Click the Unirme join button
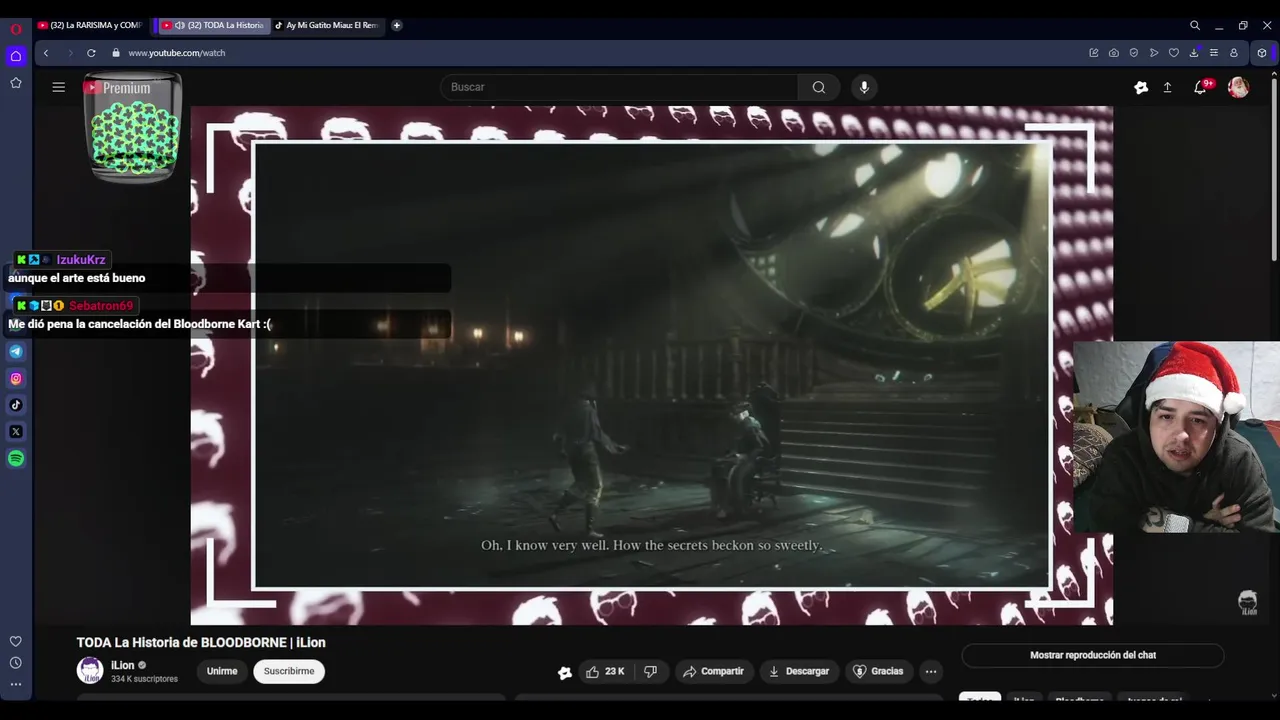 (x=222, y=671)
